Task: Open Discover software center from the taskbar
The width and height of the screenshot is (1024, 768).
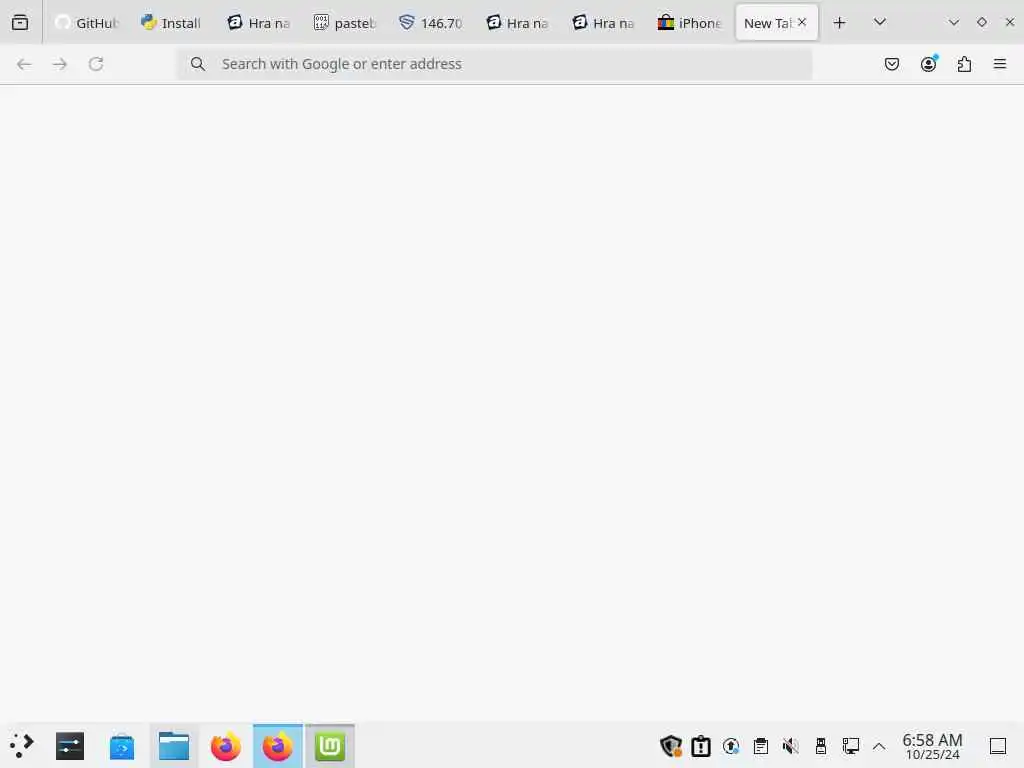Action: (122, 746)
